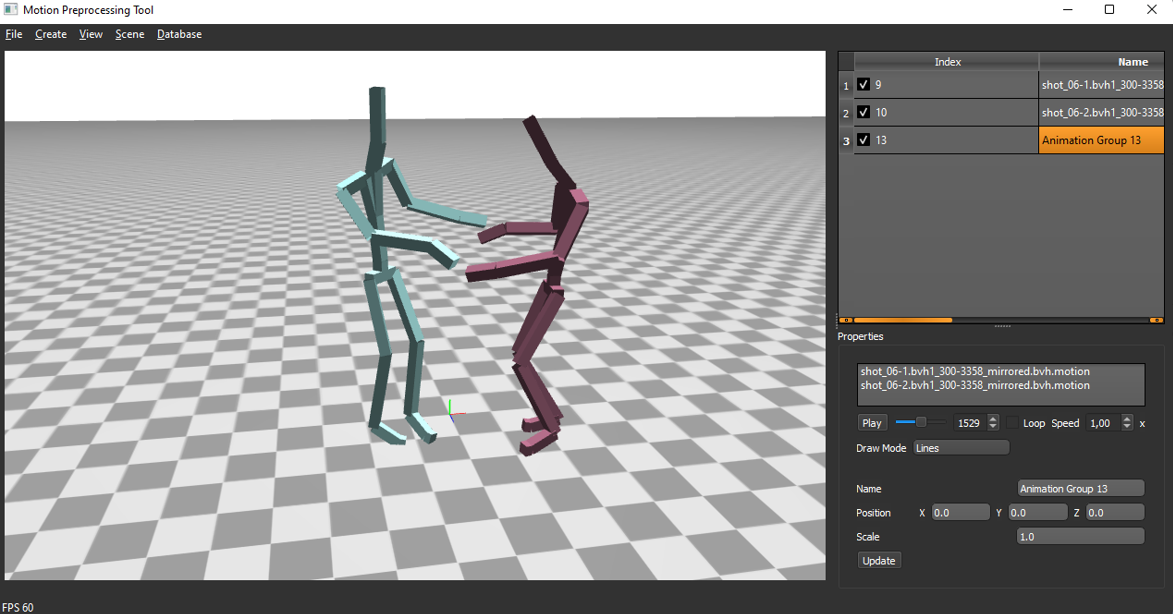The height and width of the screenshot is (614, 1173).
Task: Click the Name column header
Action: click(1102, 62)
